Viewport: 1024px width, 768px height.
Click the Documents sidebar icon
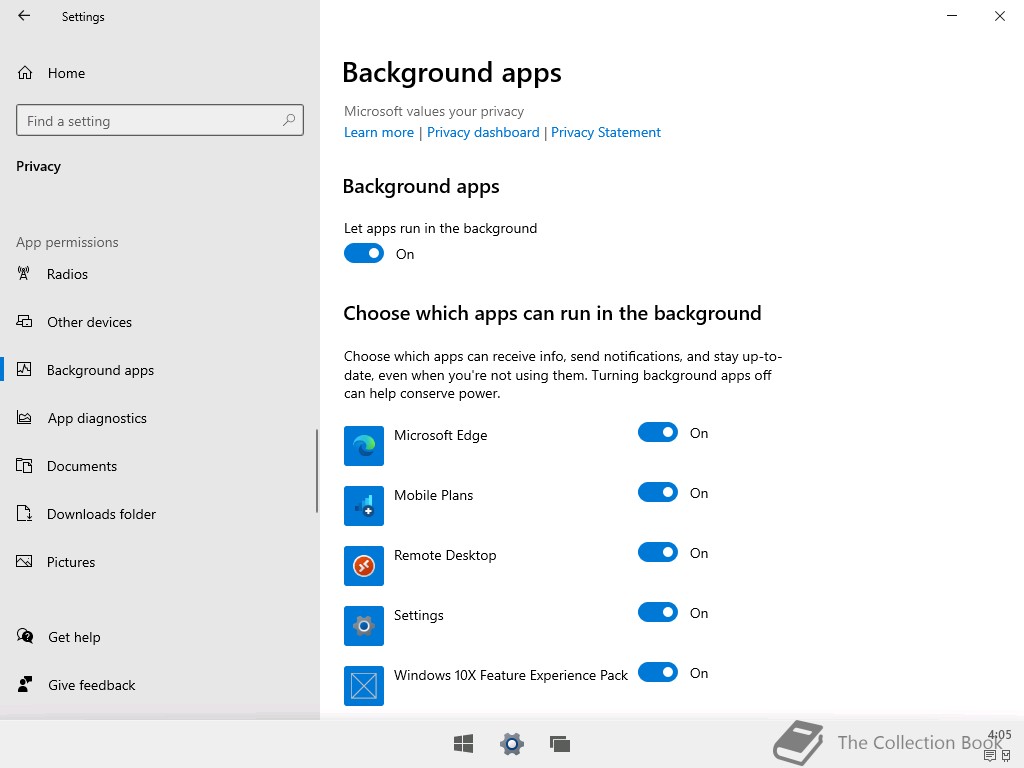[24, 466]
